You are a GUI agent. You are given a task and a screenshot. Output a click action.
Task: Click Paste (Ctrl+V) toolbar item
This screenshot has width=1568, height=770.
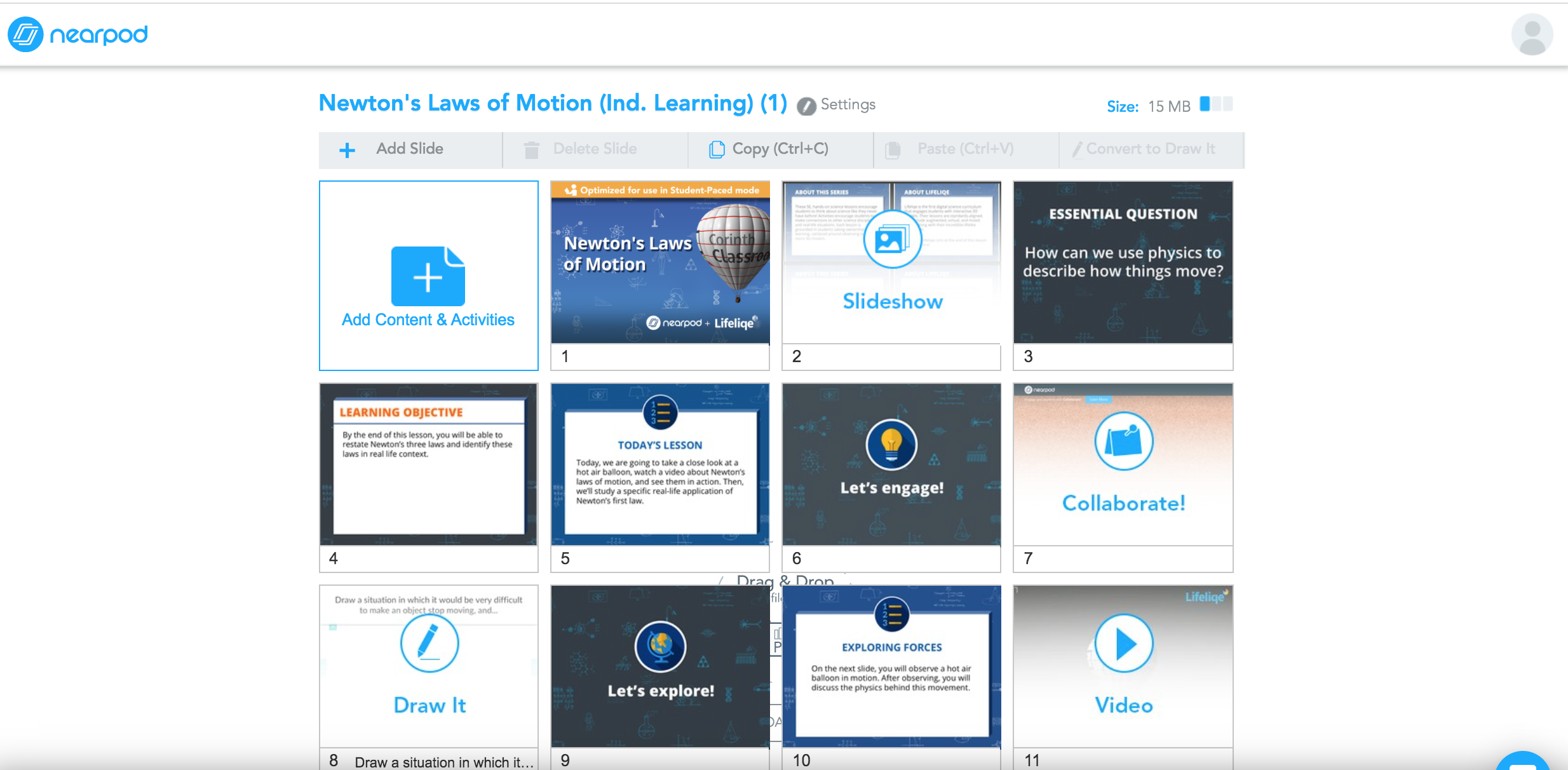[964, 149]
